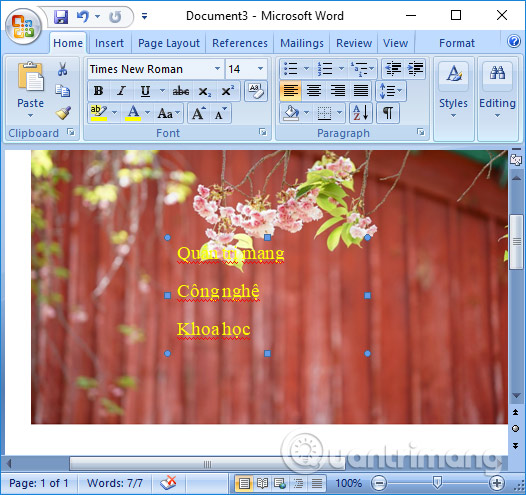Screen dimensions: 526x495
Task: Open the Styles gallery button
Action: click(x=454, y=90)
